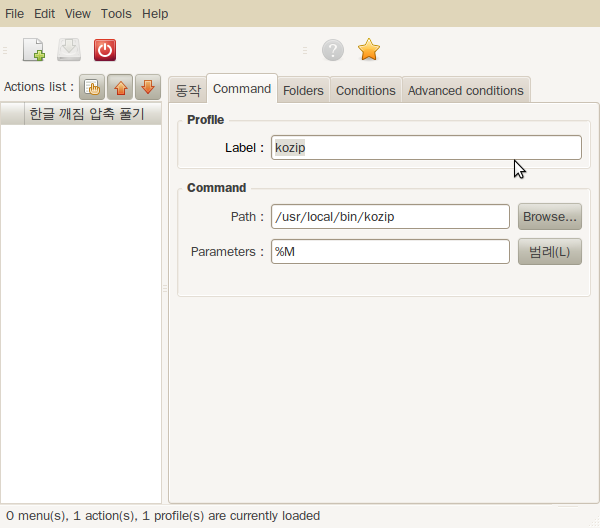Open the Tools menu
This screenshot has width=600, height=528.
[116, 14]
